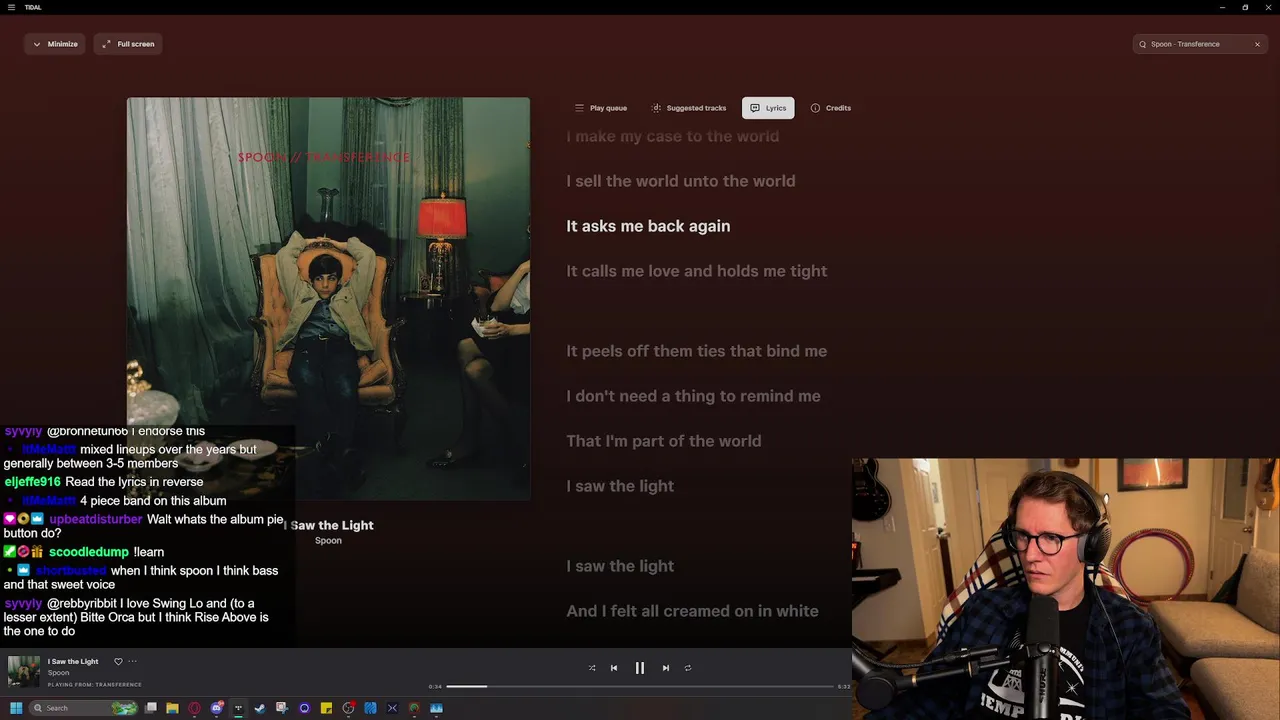Close the TIDAL window

[x=1268, y=7]
